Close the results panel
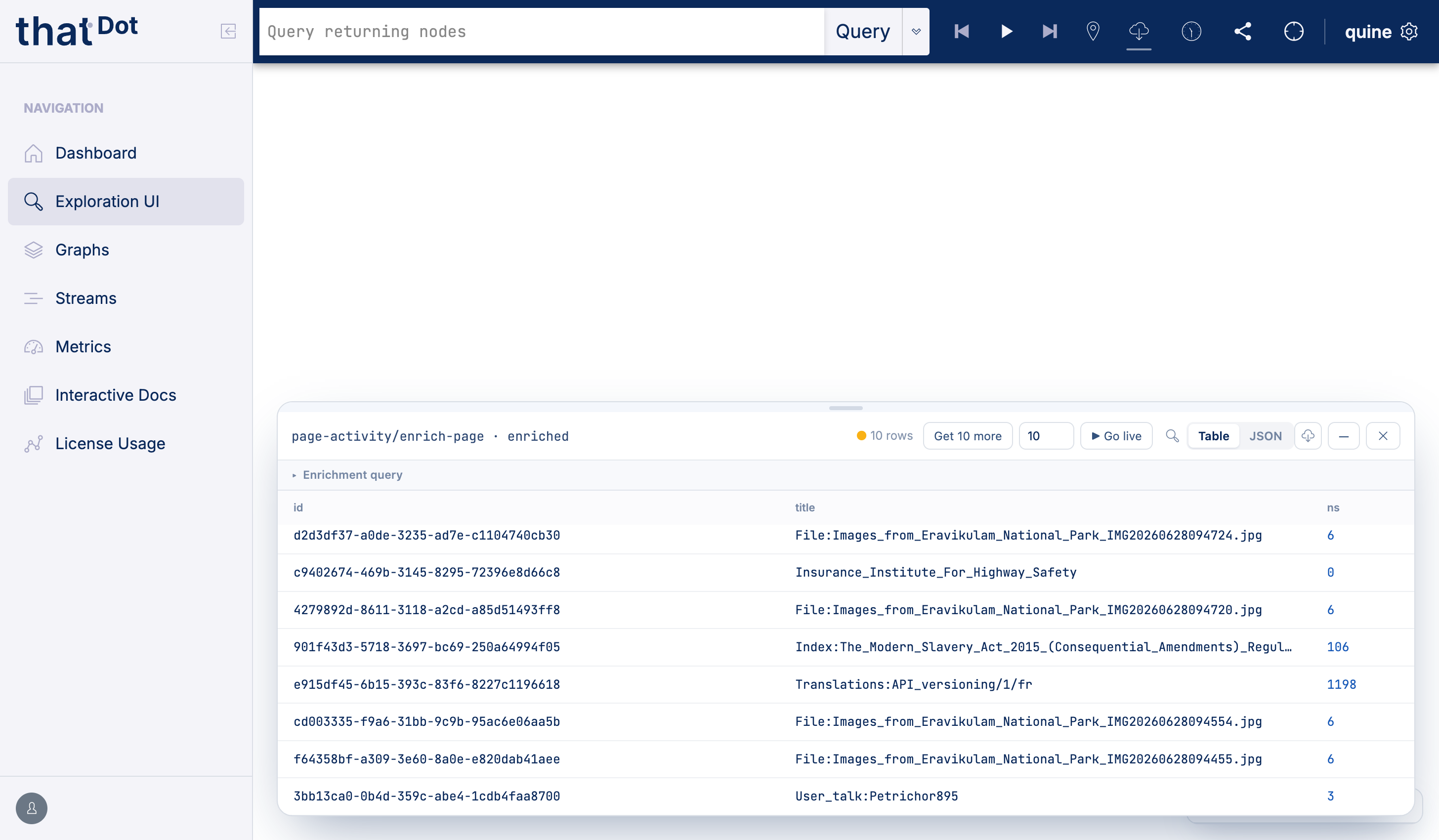The image size is (1439, 840). [1383, 436]
